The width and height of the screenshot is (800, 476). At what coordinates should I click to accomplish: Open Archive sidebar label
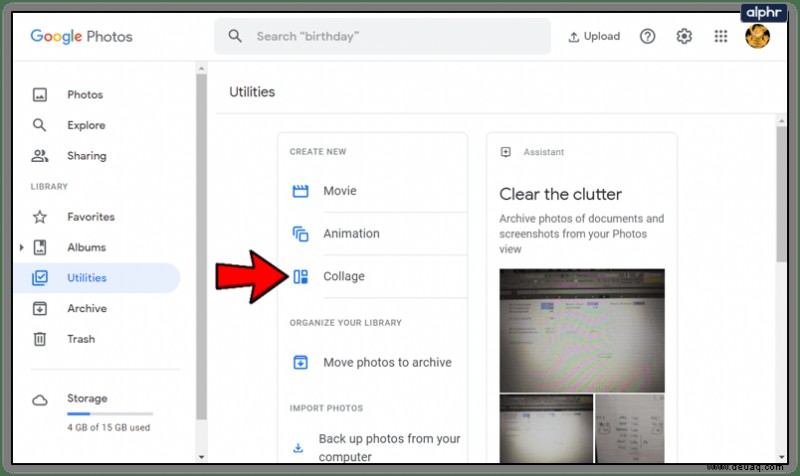tap(87, 309)
